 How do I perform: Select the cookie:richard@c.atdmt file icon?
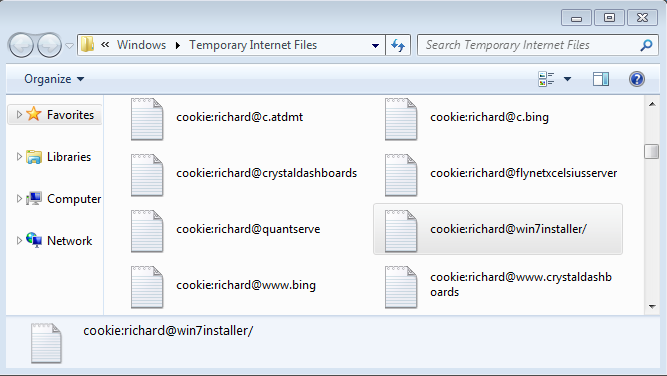[147, 119]
